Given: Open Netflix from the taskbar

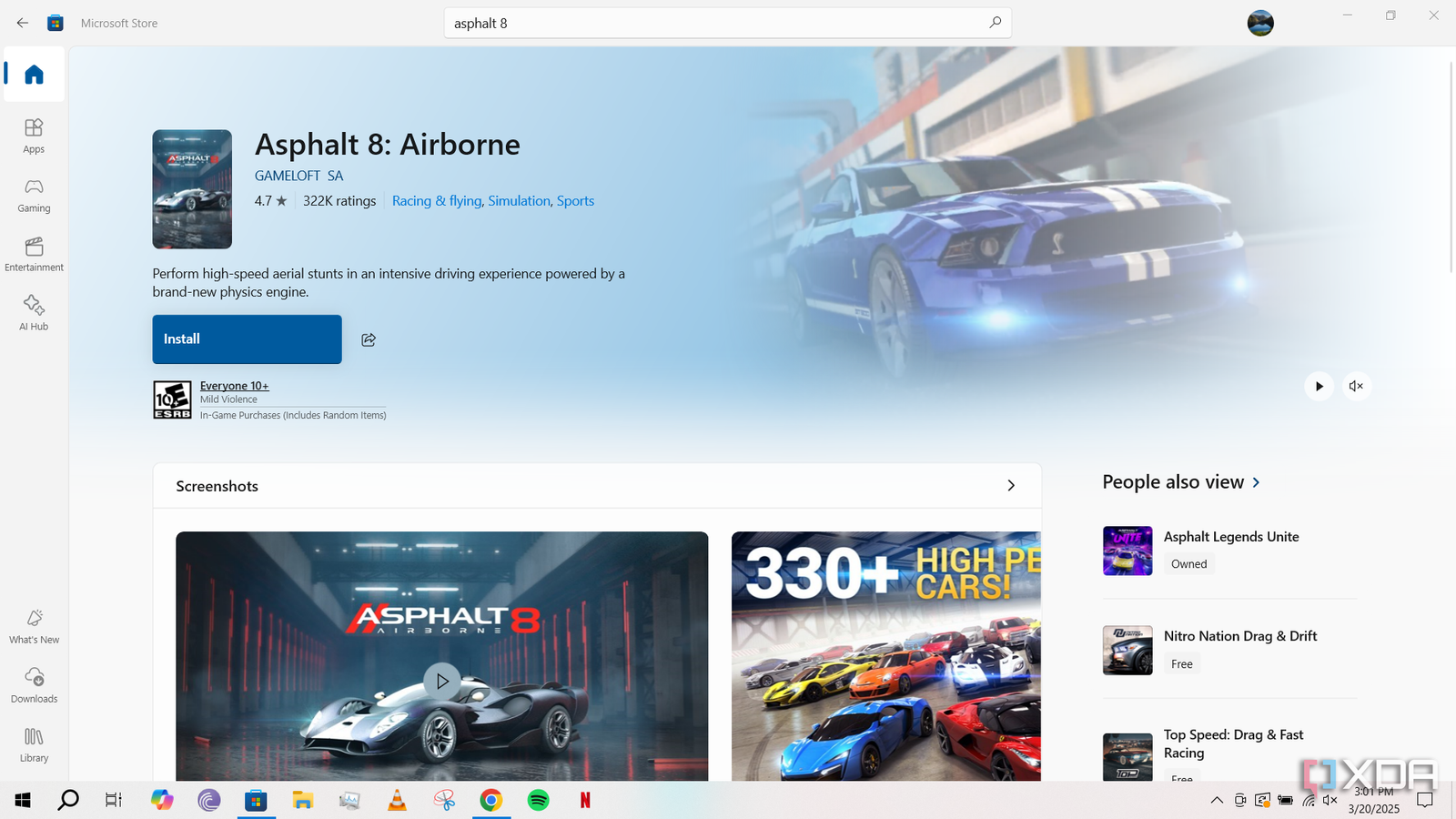Looking at the screenshot, I should point(585,801).
